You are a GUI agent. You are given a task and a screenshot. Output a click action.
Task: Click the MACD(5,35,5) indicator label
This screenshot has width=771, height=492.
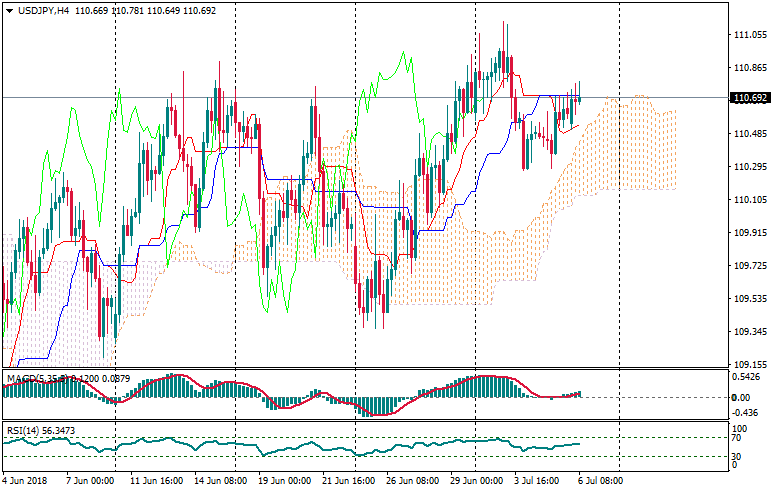(36, 379)
